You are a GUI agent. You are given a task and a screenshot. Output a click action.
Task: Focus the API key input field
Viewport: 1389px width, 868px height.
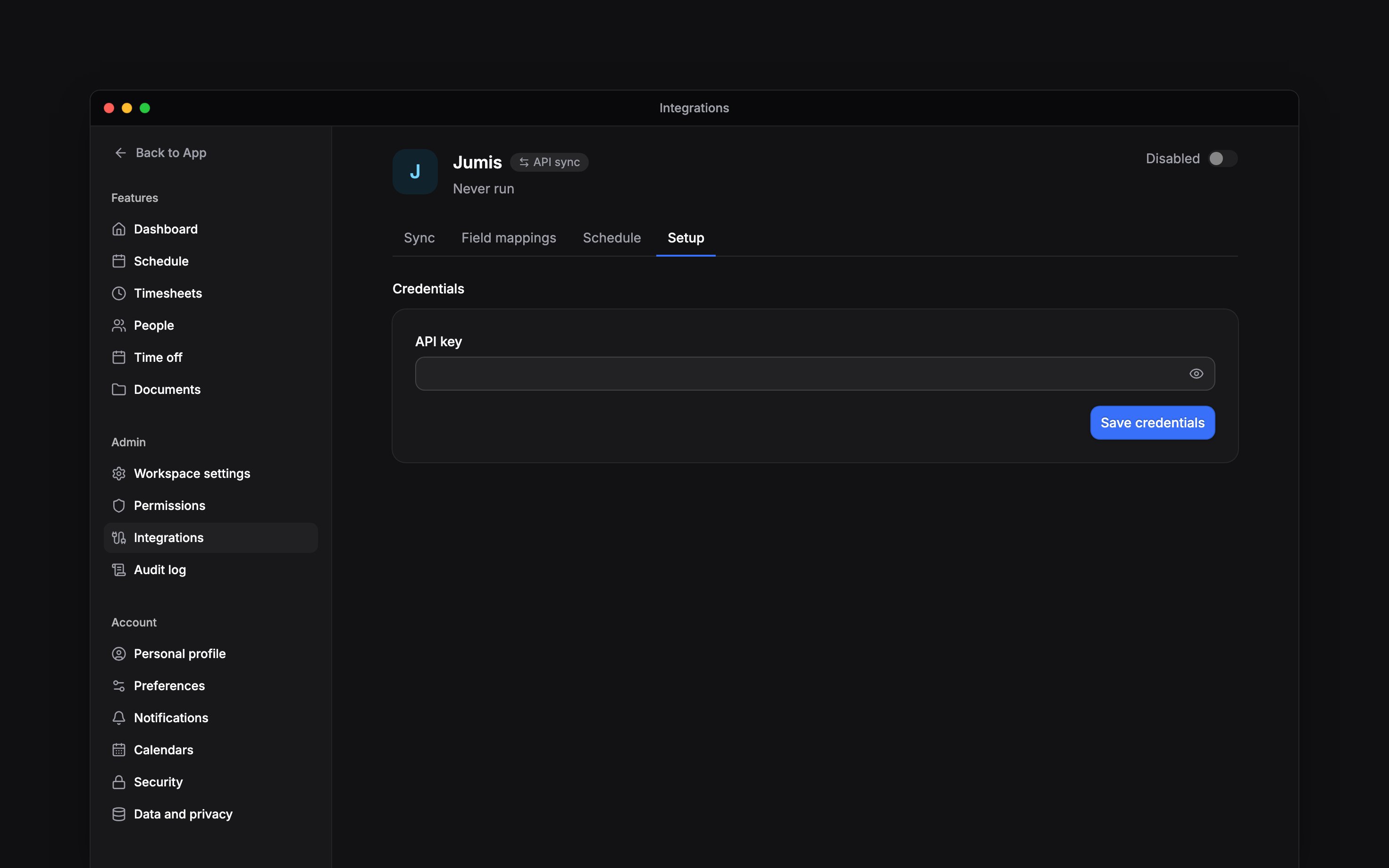pyautogui.click(x=814, y=374)
